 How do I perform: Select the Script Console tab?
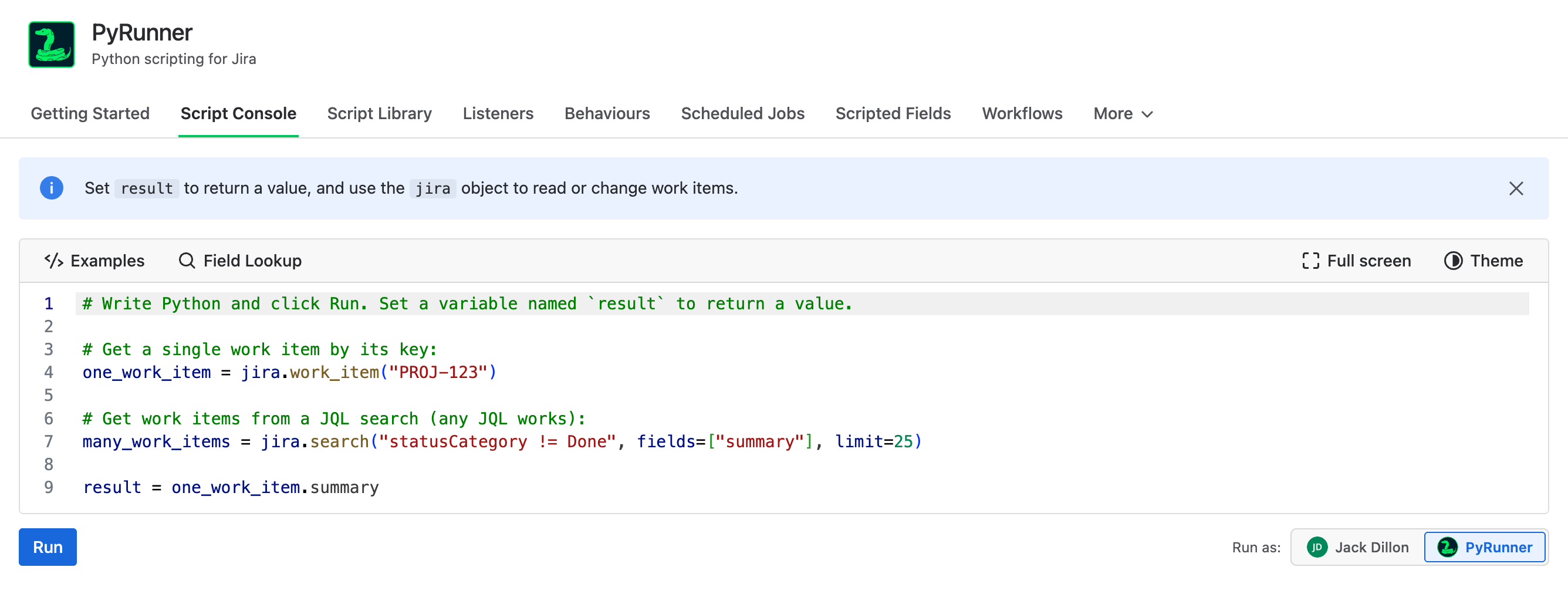[x=239, y=114]
